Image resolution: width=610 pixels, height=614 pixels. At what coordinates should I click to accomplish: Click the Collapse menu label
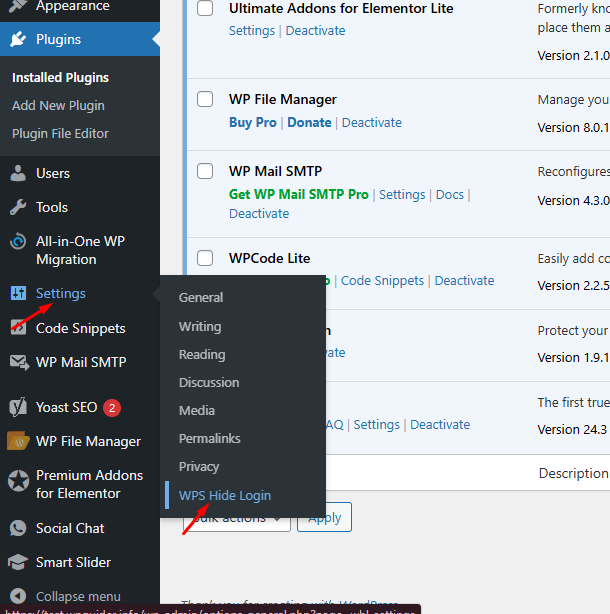coord(78,596)
